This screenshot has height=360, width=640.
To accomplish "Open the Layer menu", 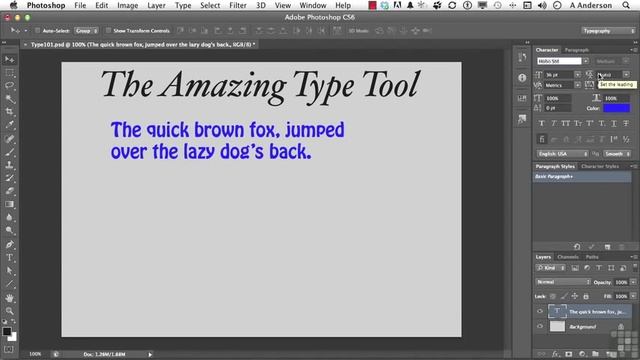I will click(x=156, y=5).
